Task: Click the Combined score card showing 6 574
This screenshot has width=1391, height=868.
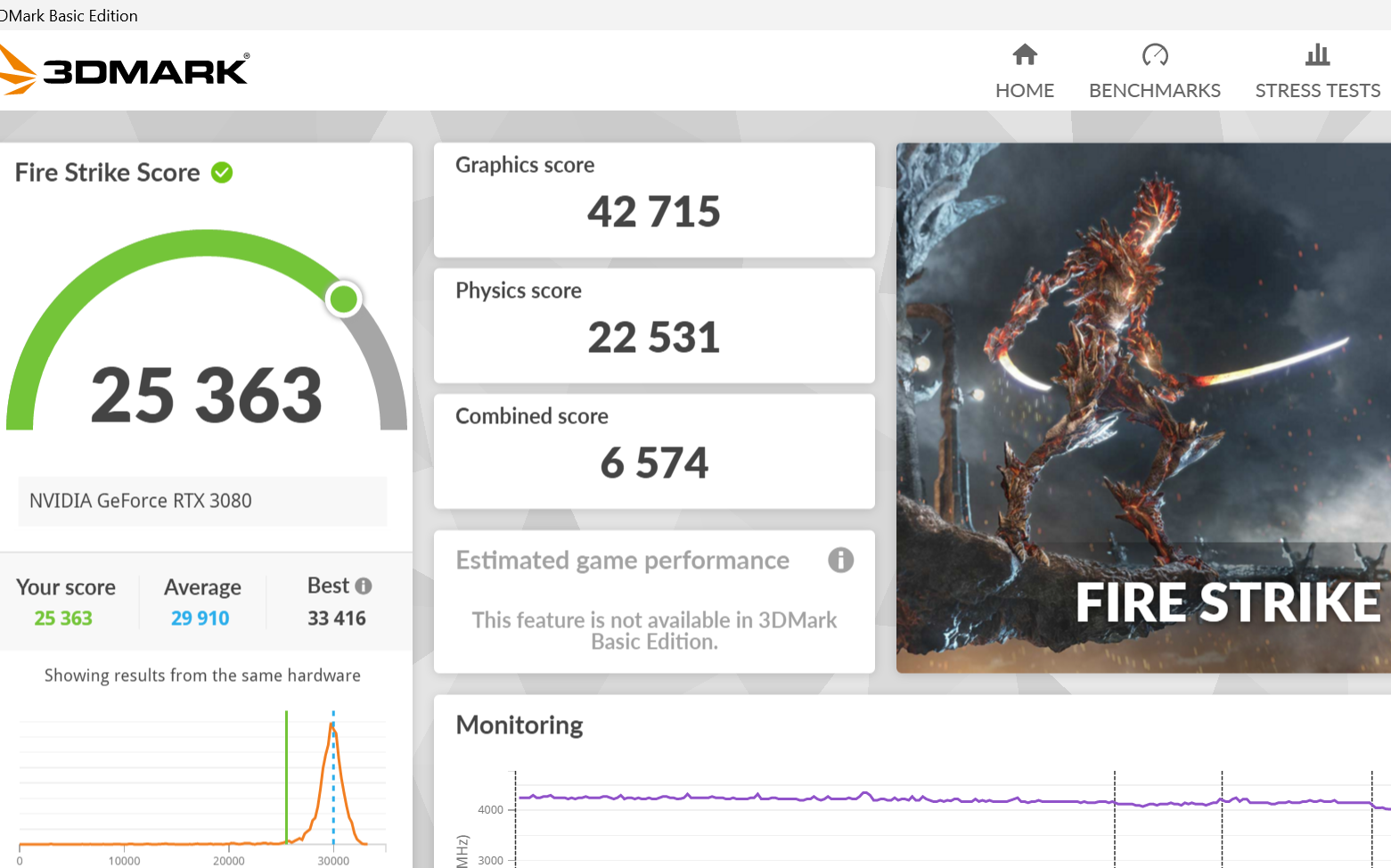Action: click(x=653, y=452)
